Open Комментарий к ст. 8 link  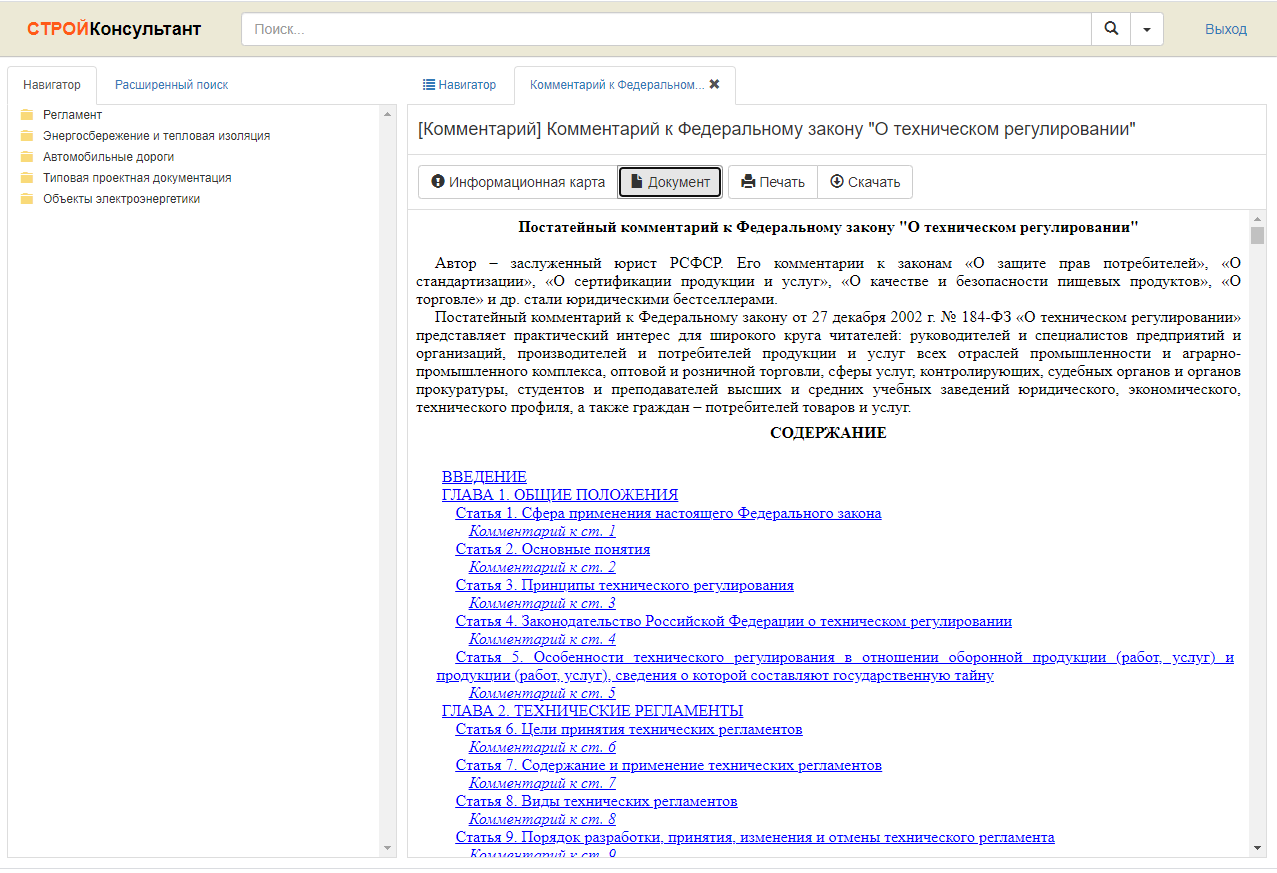click(542, 819)
